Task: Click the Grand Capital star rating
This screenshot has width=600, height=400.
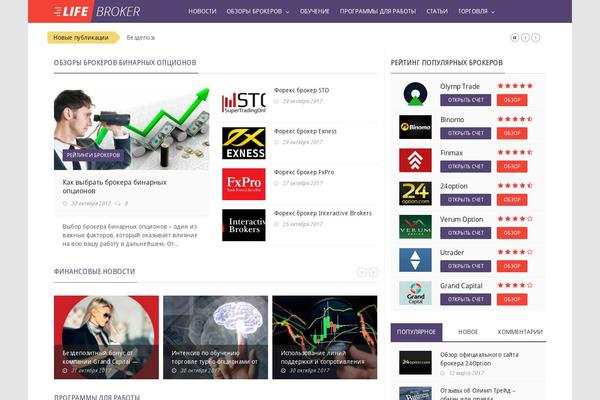Action: (x=515, y=285)
